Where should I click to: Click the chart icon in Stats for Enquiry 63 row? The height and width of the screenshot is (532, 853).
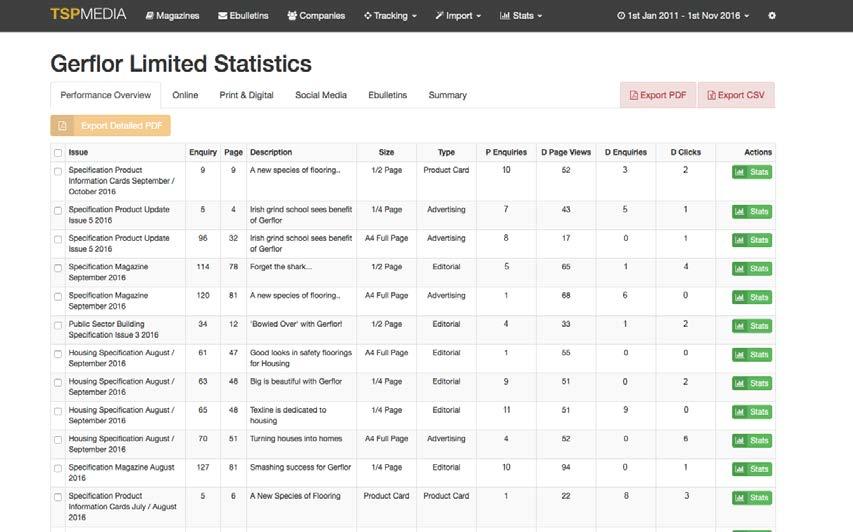739,383
